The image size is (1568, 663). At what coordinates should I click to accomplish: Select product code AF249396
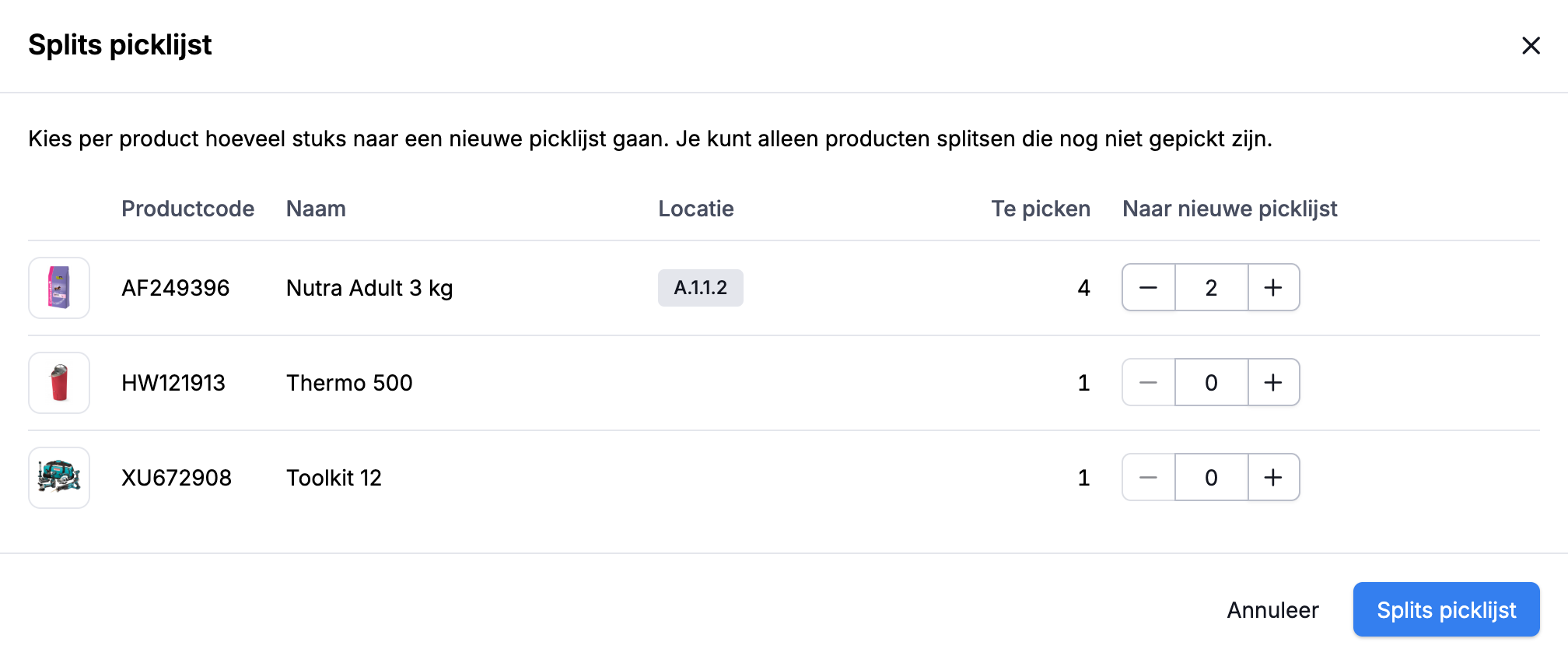[x=176, y=288]
